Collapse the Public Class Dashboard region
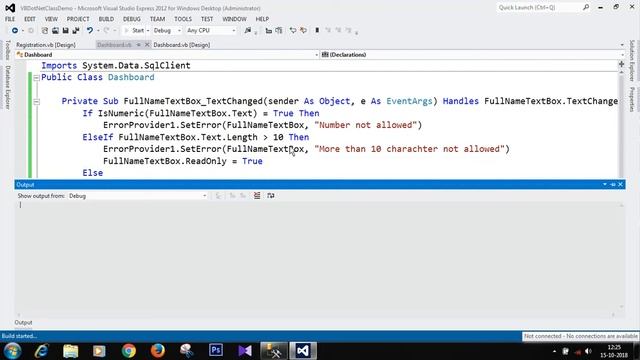Screen dimensions: 640x360 (36, 78)
